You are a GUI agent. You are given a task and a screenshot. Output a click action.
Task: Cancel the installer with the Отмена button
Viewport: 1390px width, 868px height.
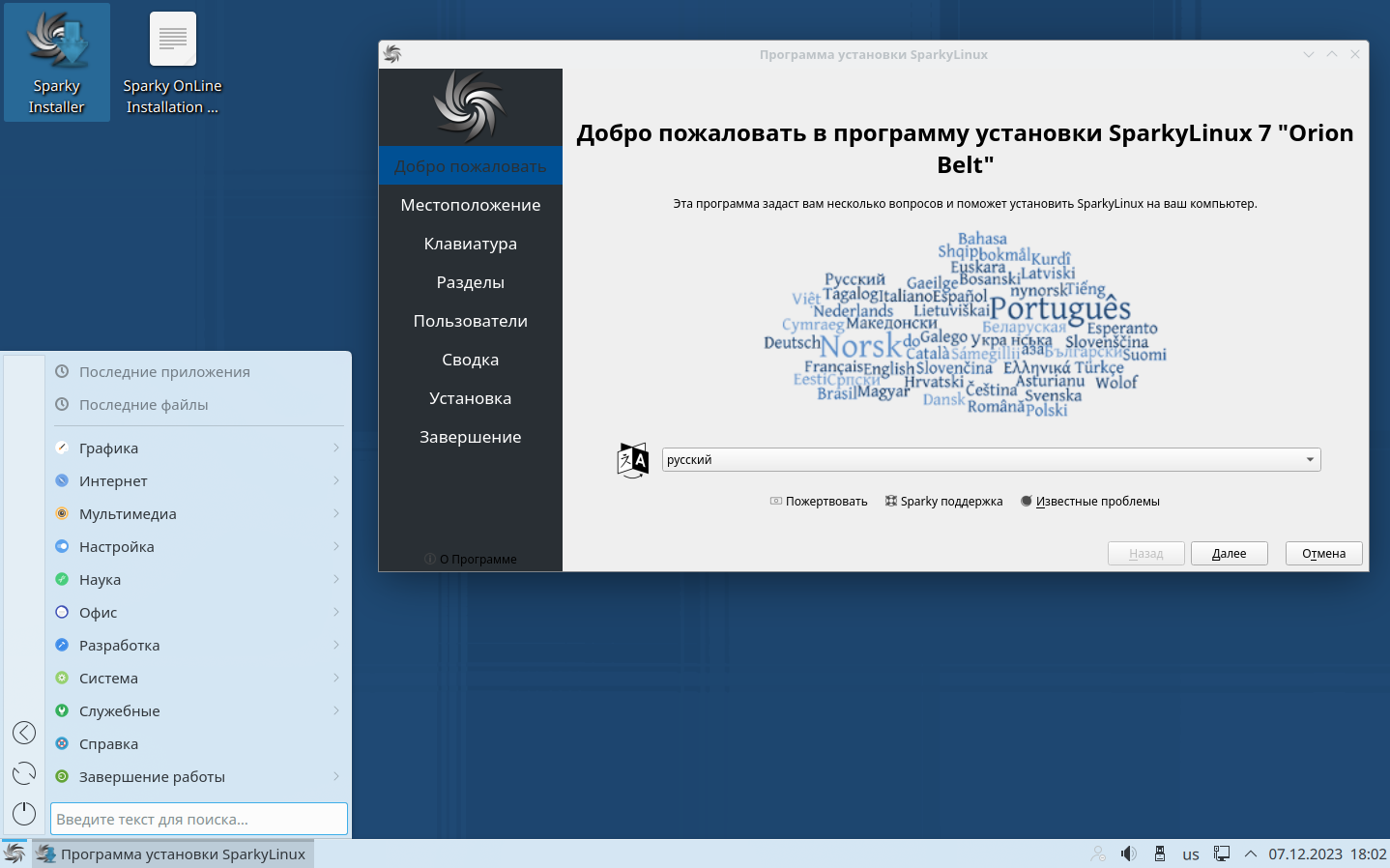pyautogui.click(x=1323, y=554)
